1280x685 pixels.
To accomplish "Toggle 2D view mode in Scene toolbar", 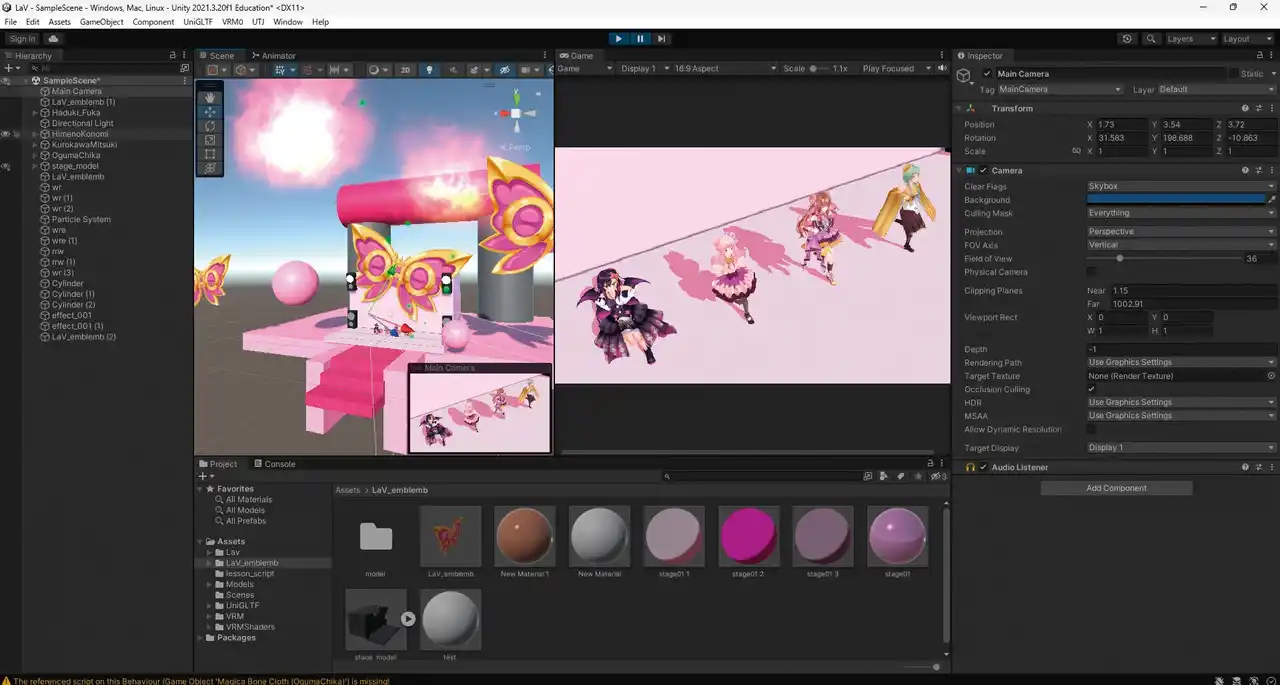I will click(405, 70).
